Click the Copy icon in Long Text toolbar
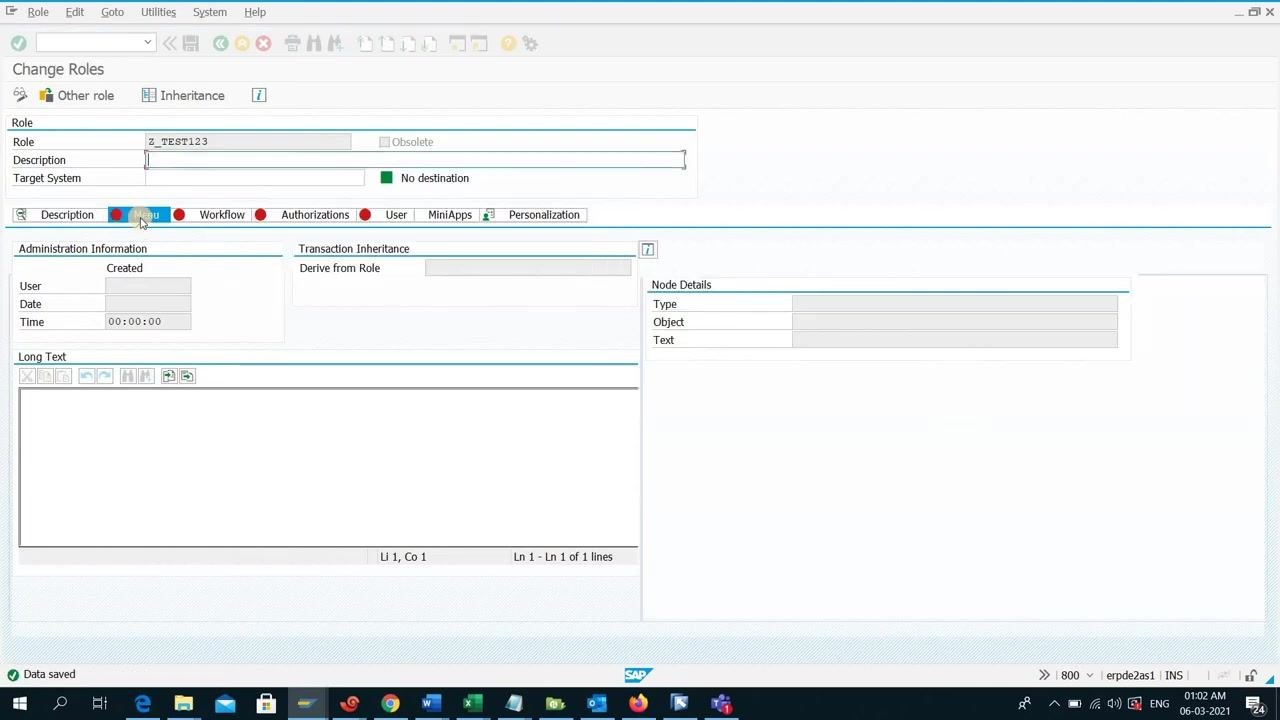This screenshot has height=720, width=1280. [45, 376]
